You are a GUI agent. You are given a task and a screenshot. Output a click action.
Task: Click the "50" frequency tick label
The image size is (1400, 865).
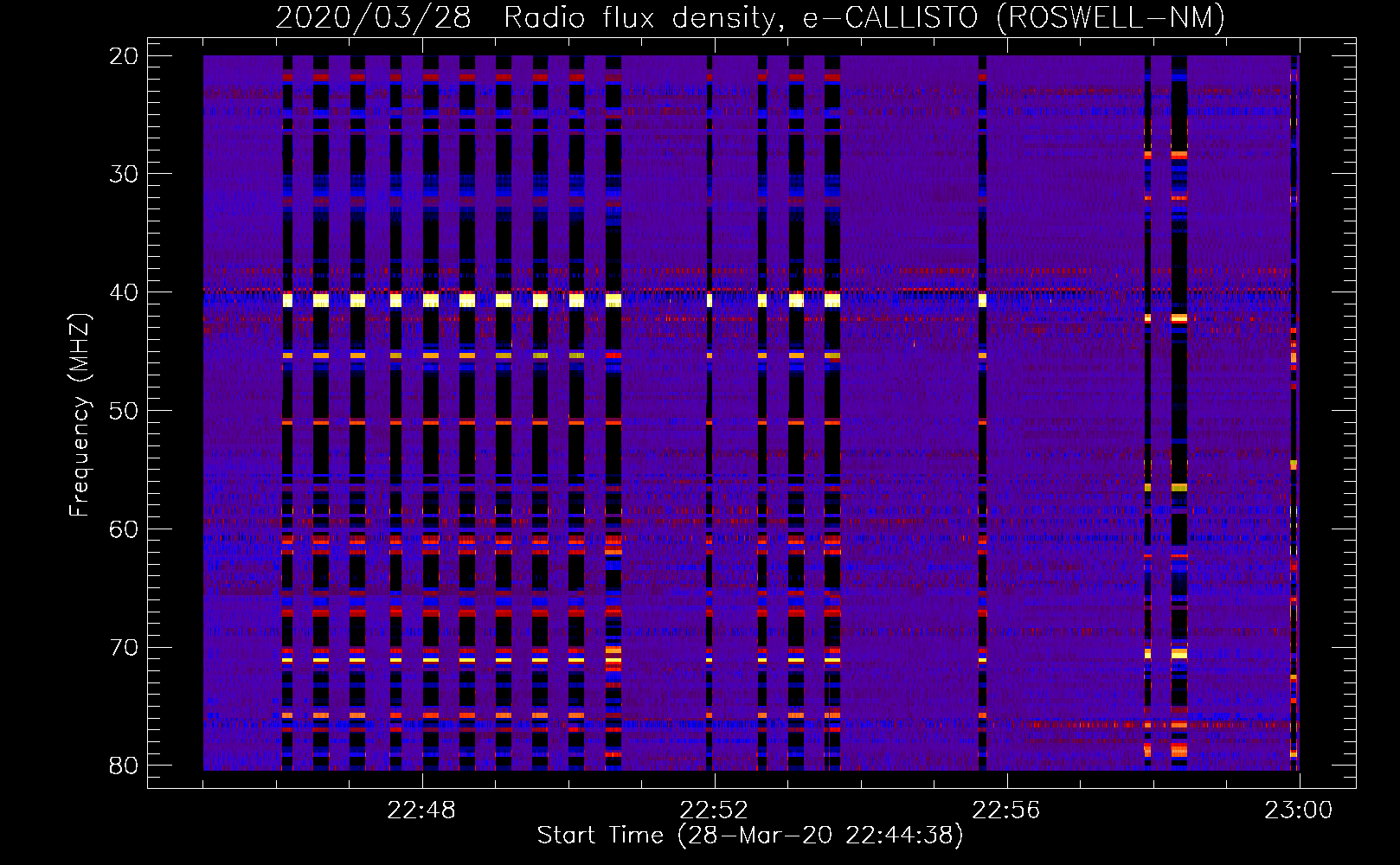[x=124, y=411]
